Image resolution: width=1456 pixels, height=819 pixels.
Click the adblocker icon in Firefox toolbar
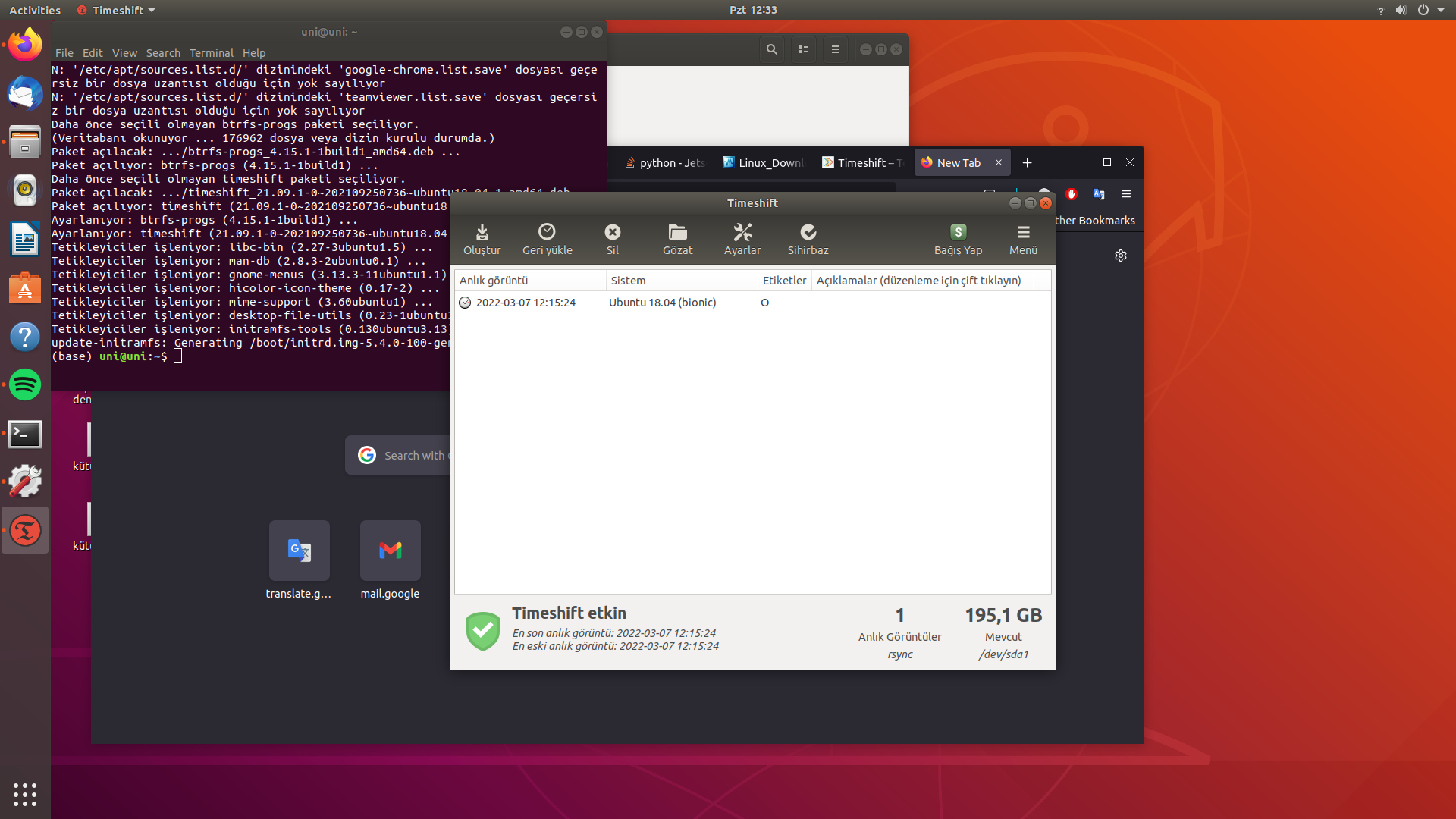(x=1072, y=194)
